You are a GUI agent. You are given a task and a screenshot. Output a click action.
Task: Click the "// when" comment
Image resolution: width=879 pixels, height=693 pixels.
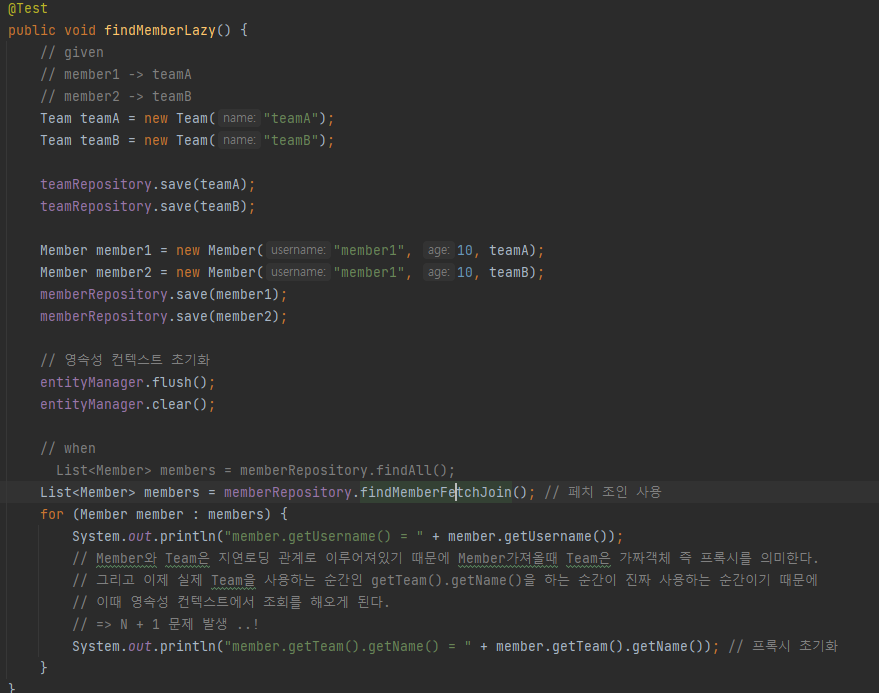click(x=68, y=449)
